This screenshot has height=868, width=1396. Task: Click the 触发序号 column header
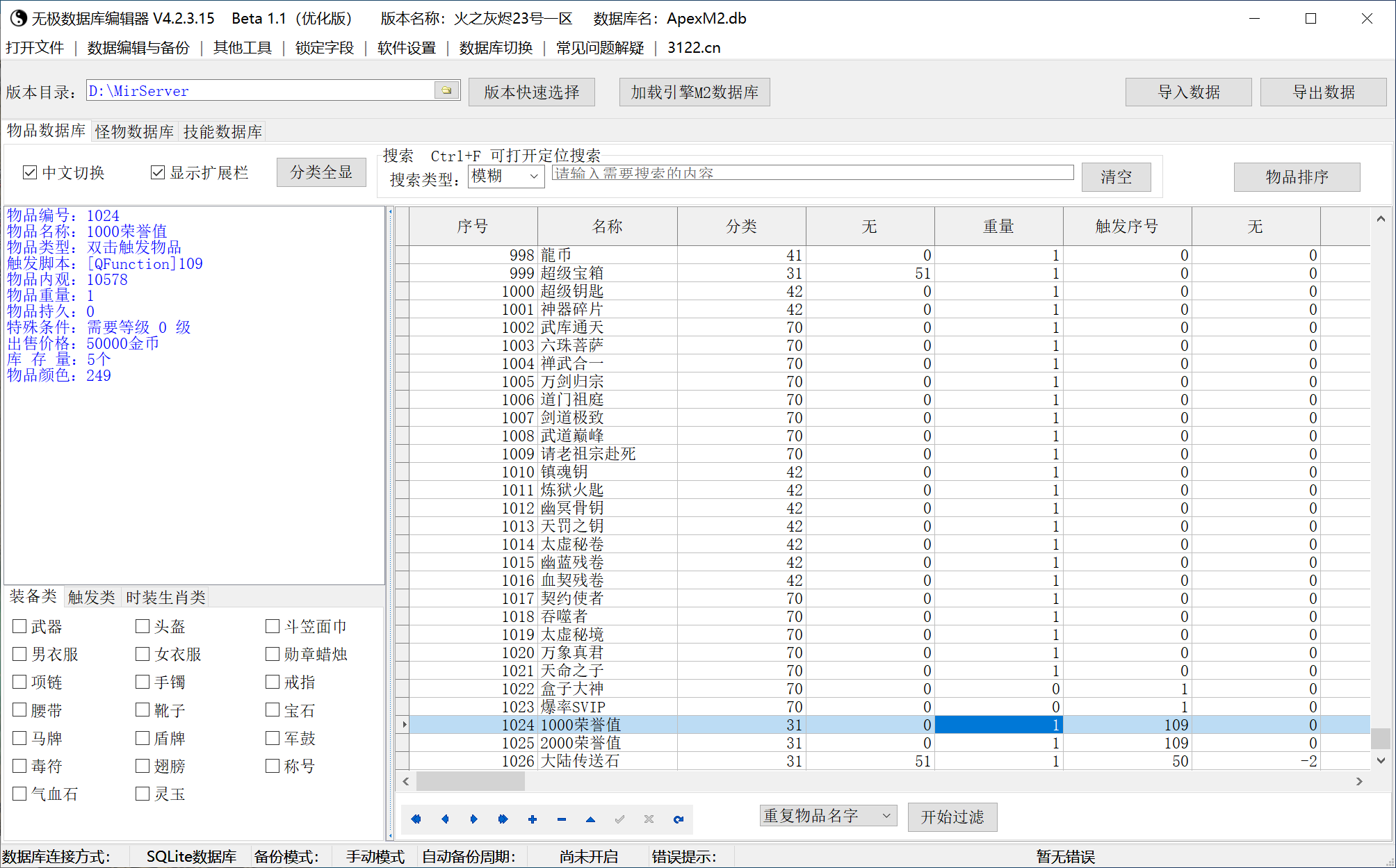[x=1127, y=227]
